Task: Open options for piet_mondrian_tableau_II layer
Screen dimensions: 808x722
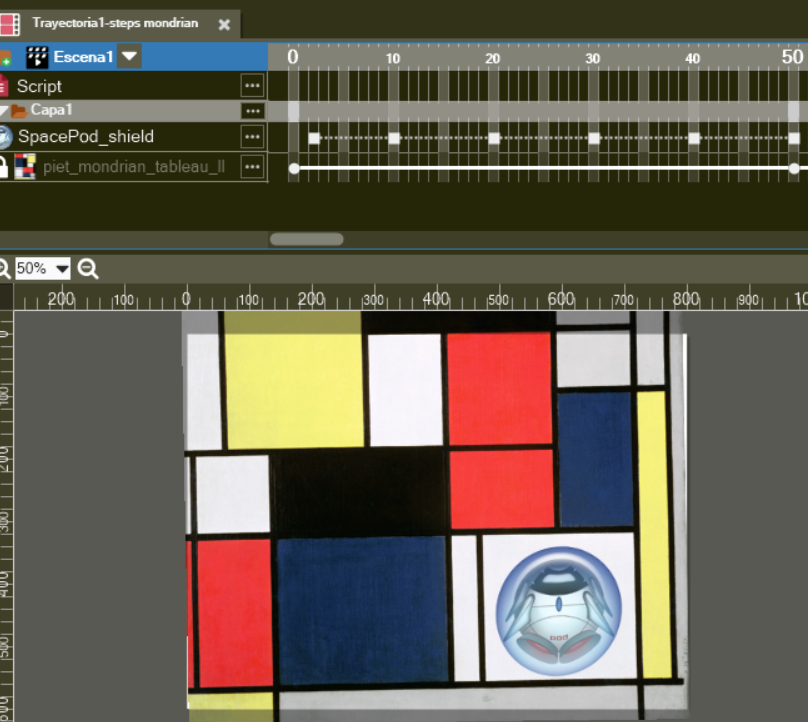Action: (x=253, y=166)
